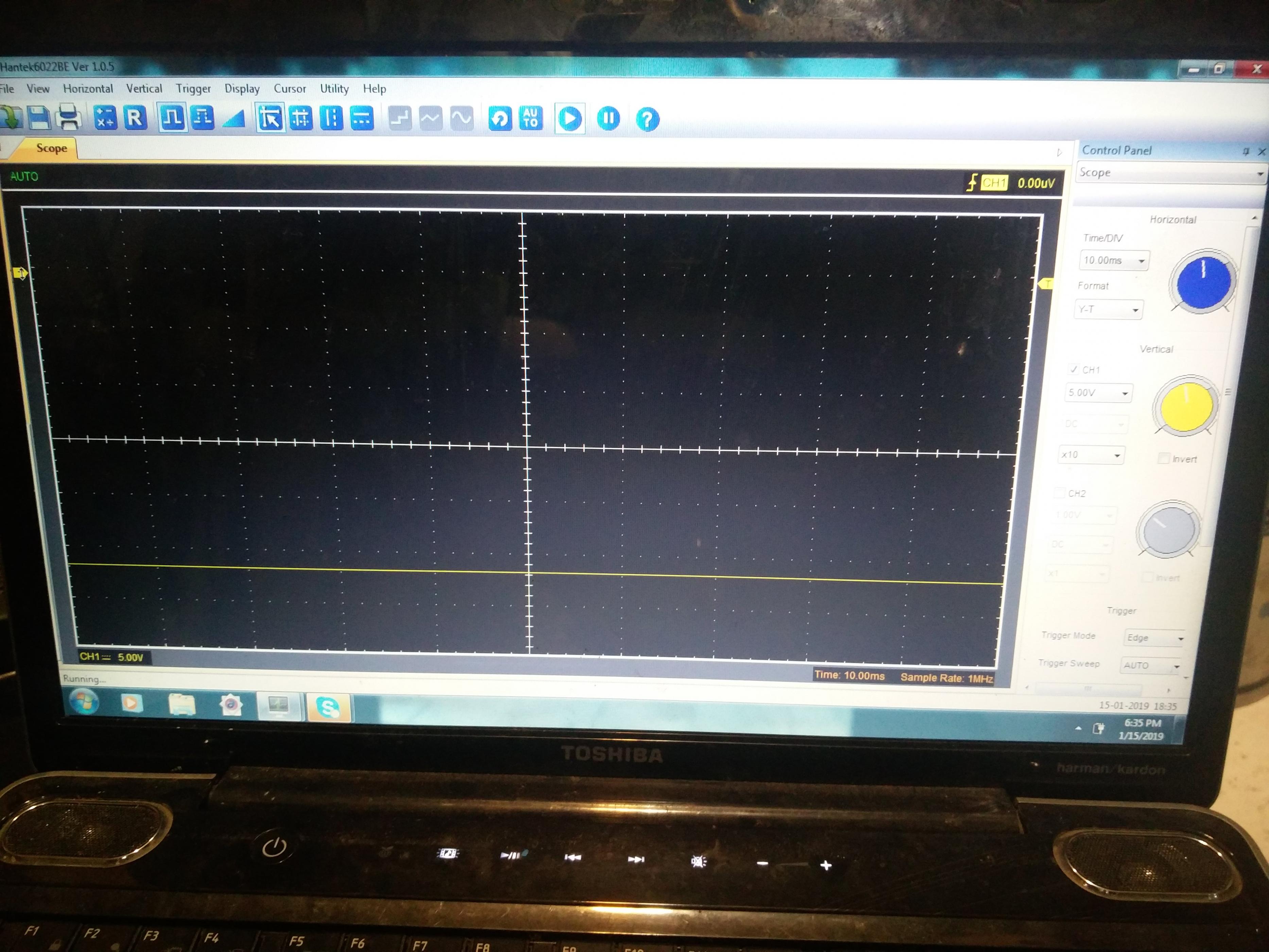Open the CH1 5.00V volts dropdown

pyautogui.click(x=1099, y=393)
